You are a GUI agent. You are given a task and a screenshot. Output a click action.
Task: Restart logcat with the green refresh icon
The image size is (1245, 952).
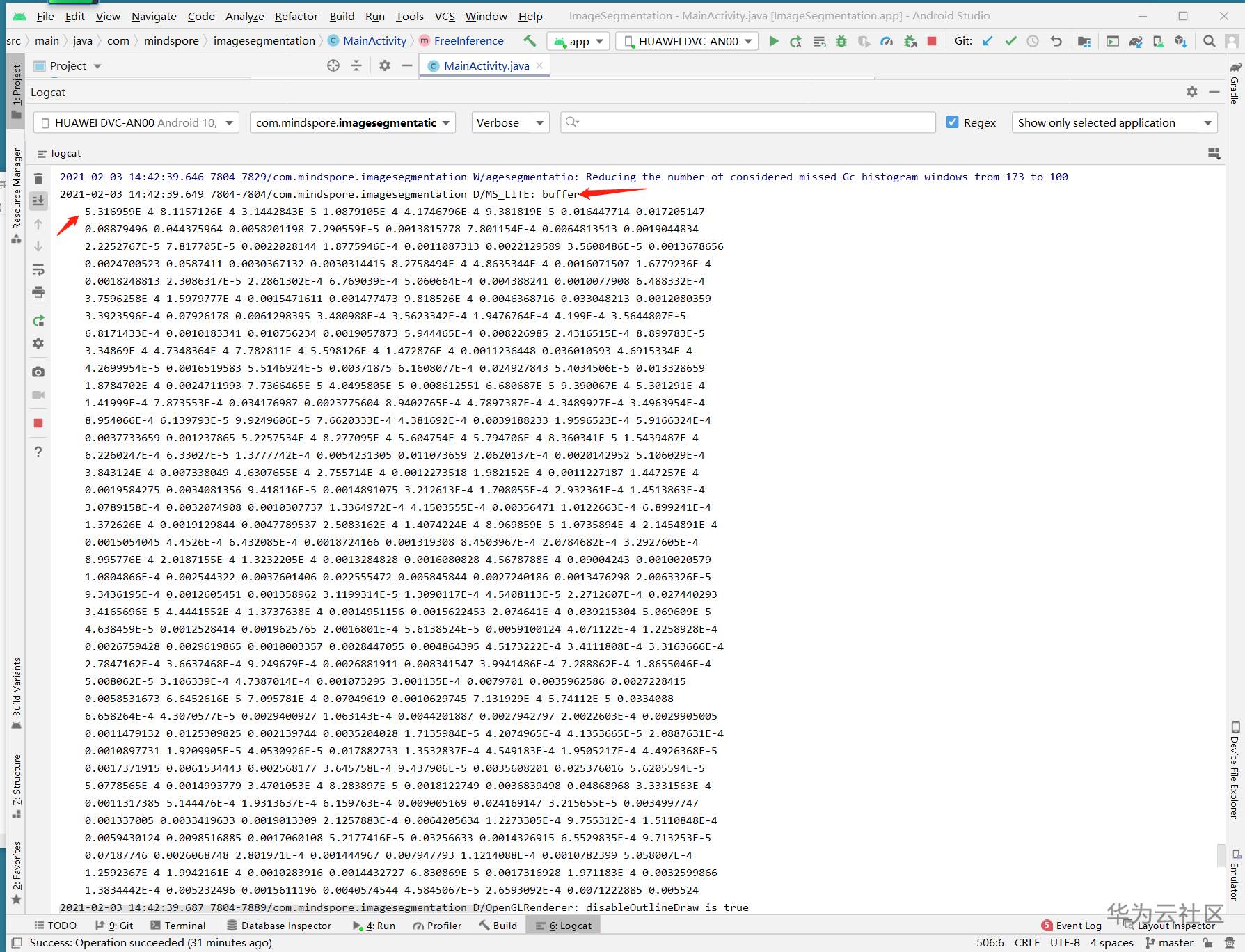point(38,321)
